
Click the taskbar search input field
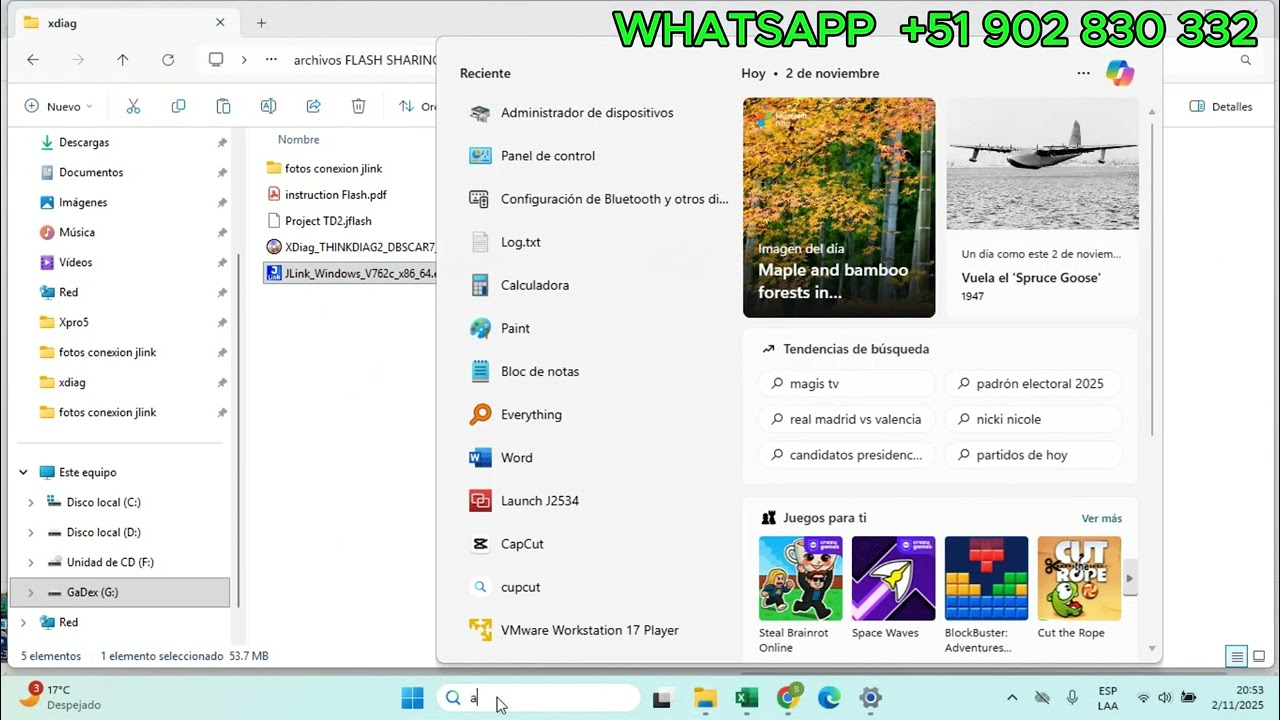[538, 698]
